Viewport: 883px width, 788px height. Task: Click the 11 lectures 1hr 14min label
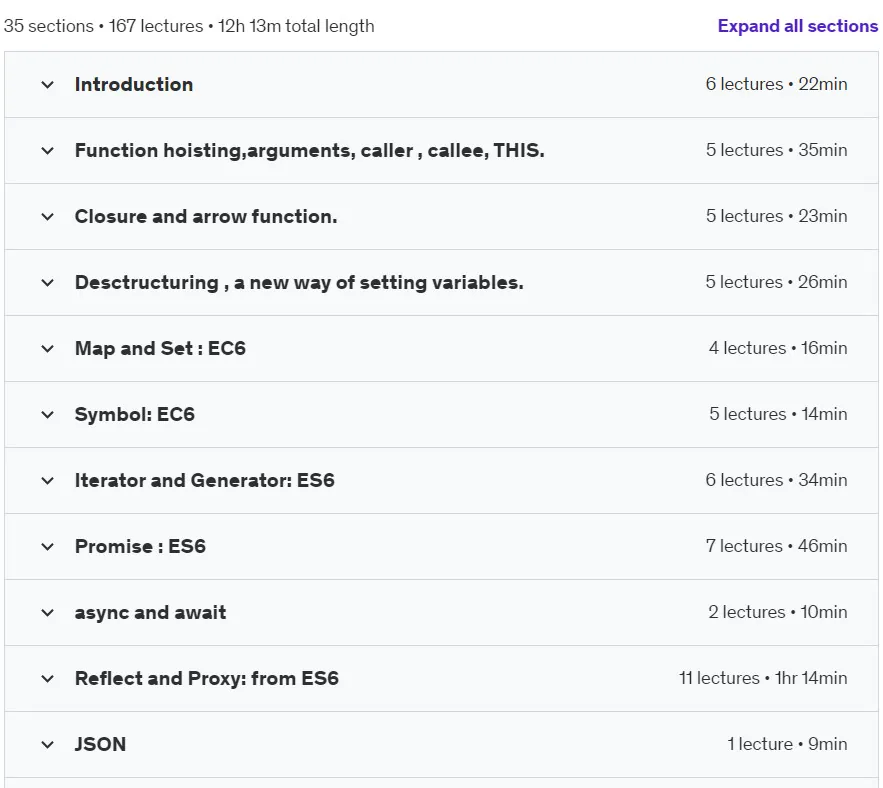763,678
